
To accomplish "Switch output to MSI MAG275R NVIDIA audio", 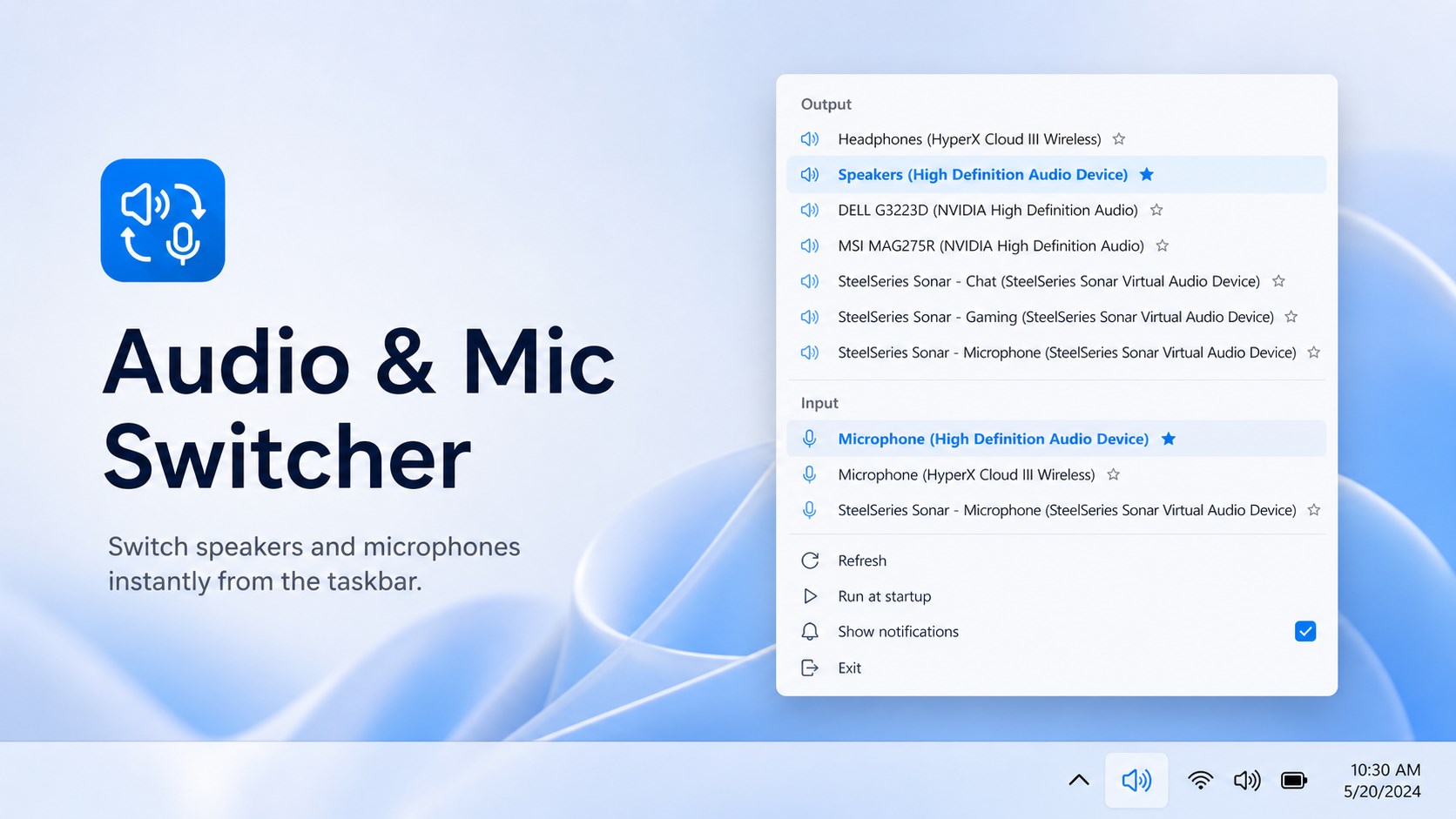I will click(1056, 245).
